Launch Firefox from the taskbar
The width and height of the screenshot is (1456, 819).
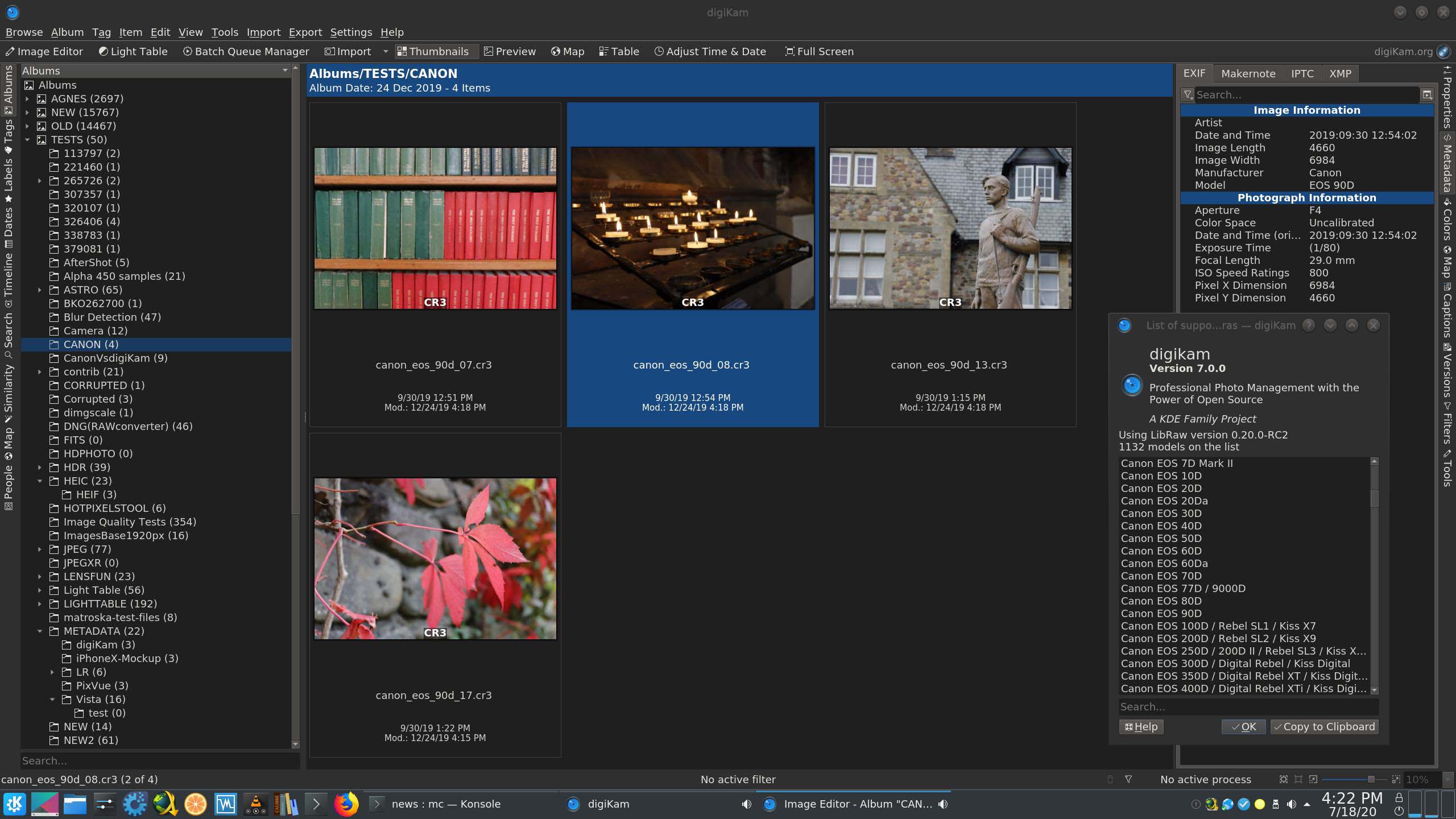coord(346,804)
